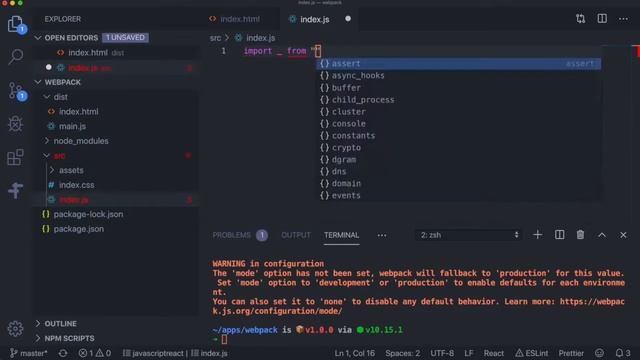This screenshot has height=360, width=640.
Task: Open the Output panel tab
Action: coord(296,235)
